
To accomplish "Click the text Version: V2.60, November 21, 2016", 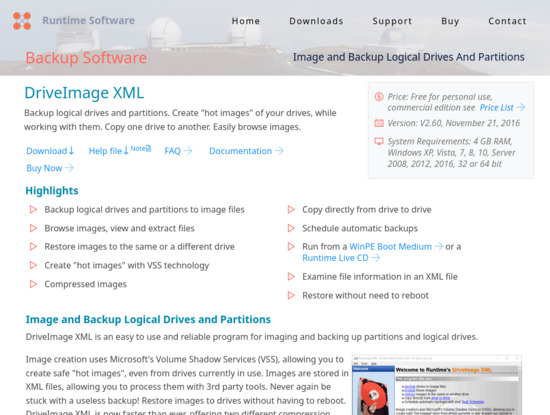I will (x=454, y=123).
